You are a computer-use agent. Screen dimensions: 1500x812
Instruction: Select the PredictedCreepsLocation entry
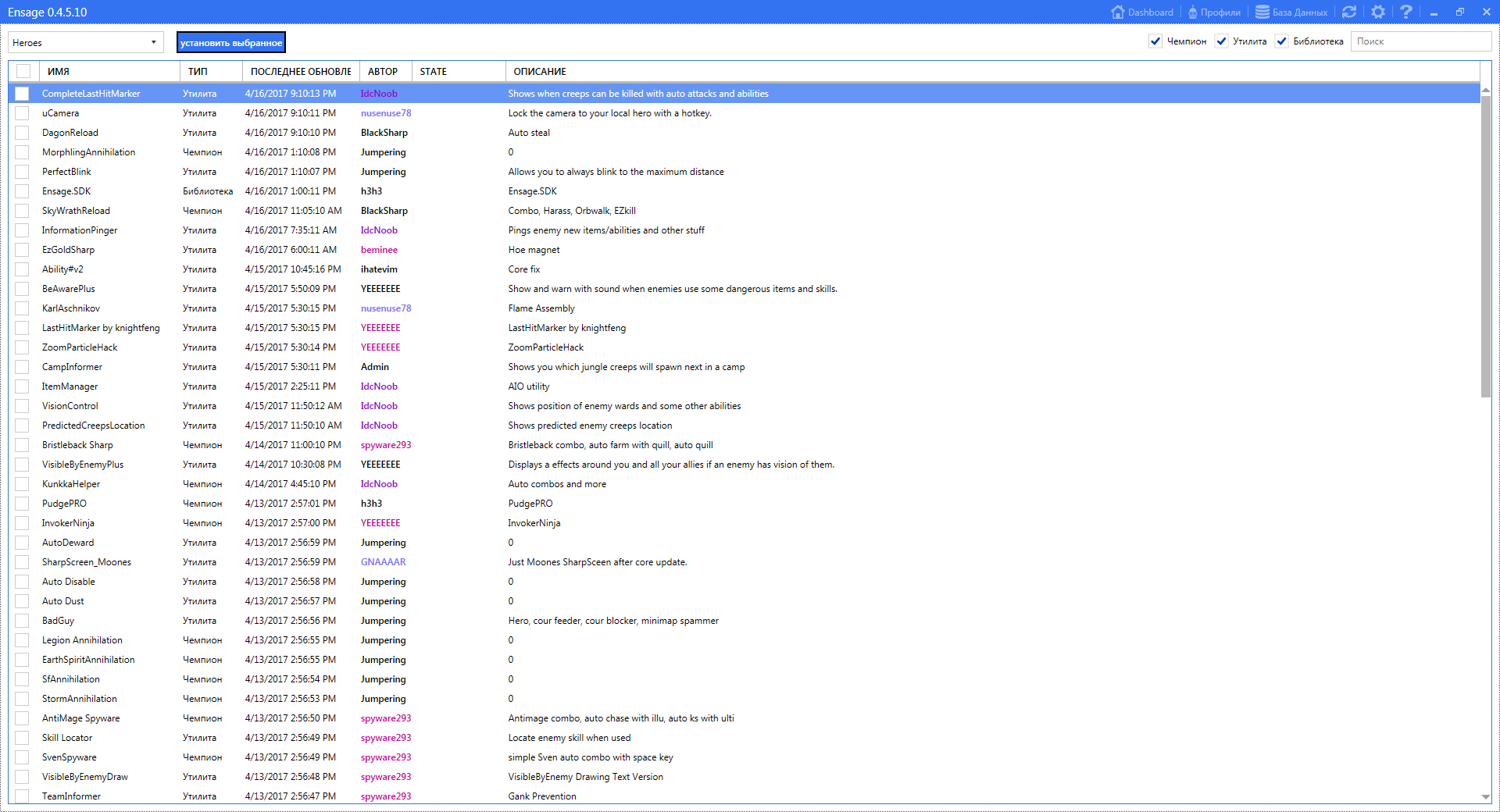(93, 426)
